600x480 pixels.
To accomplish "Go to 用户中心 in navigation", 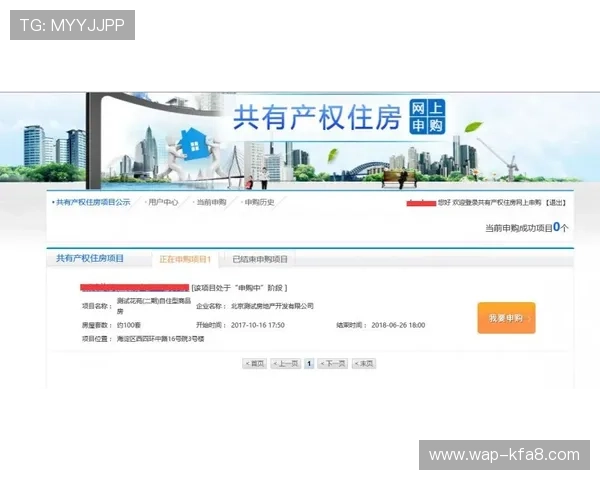I will [163, 202].
